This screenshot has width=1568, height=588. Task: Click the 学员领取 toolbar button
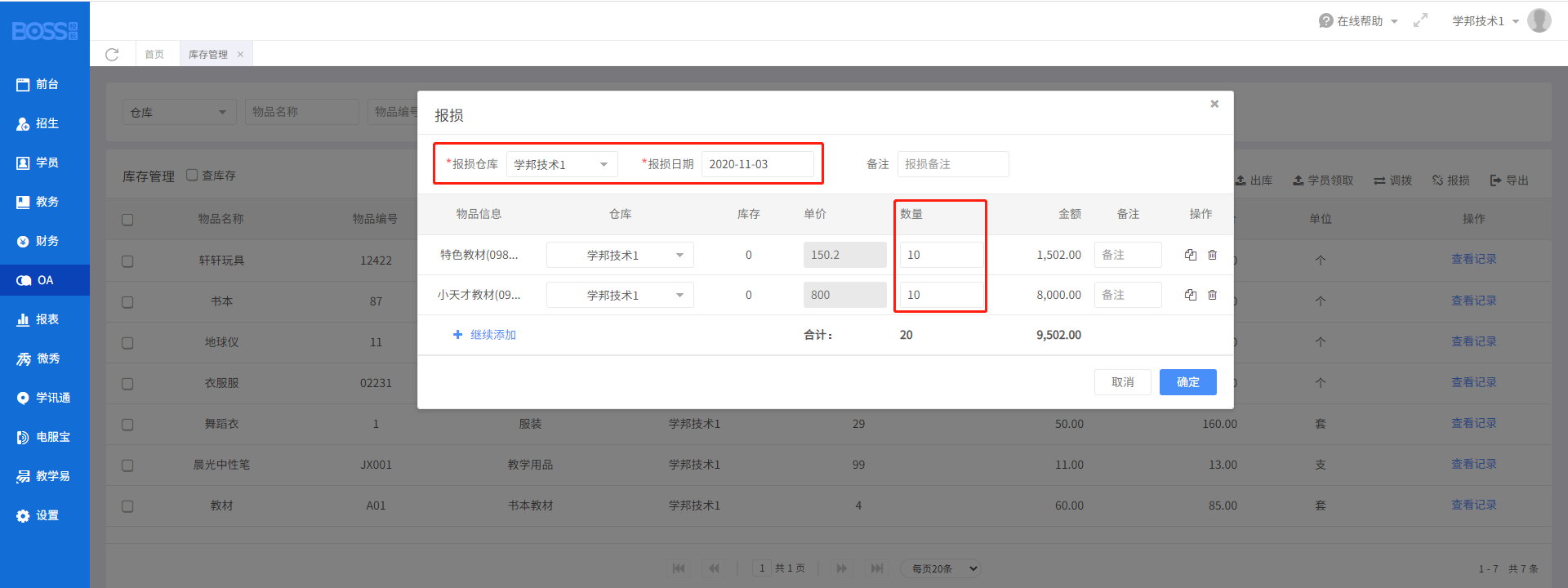pos(1323,180)
